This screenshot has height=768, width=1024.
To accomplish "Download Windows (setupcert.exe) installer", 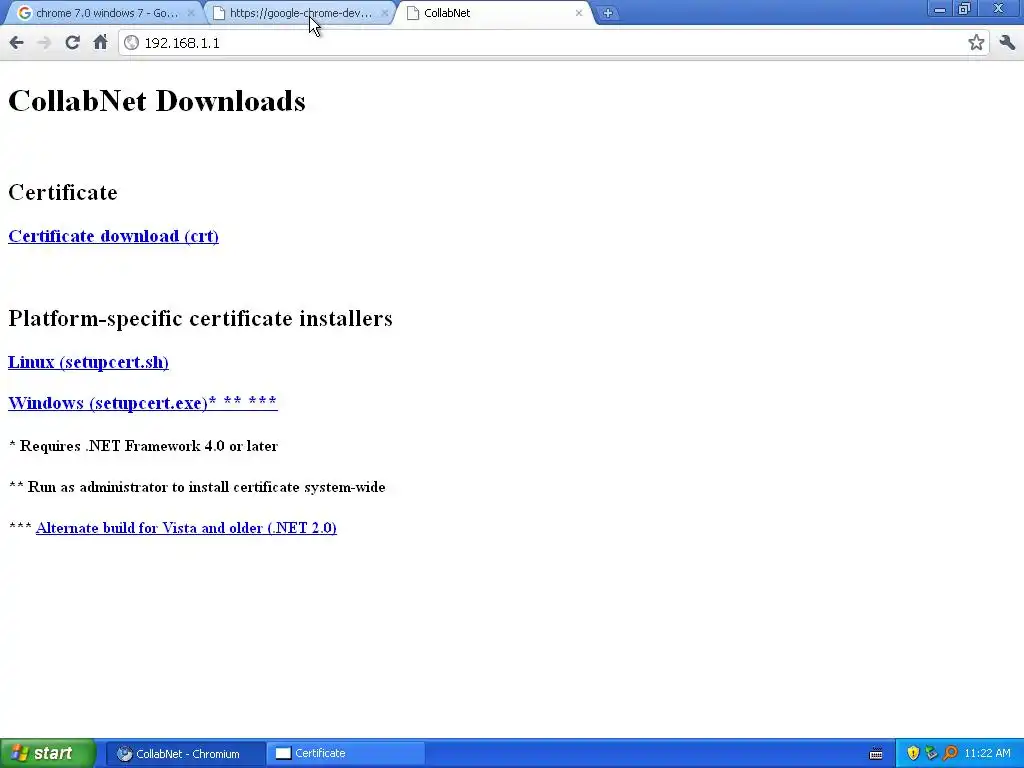I will point(143,402).
